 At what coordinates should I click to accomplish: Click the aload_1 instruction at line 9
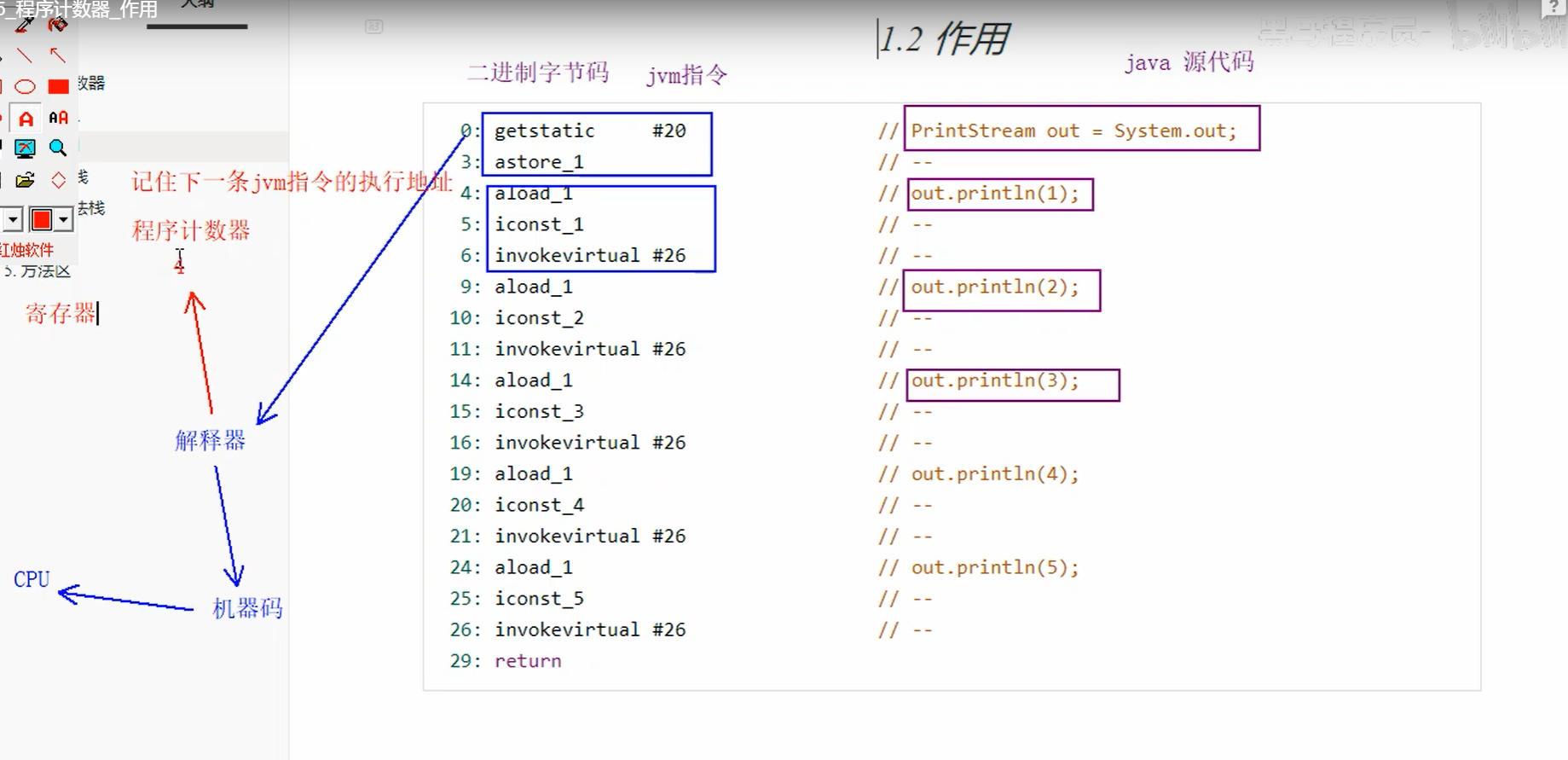[534, 287]
